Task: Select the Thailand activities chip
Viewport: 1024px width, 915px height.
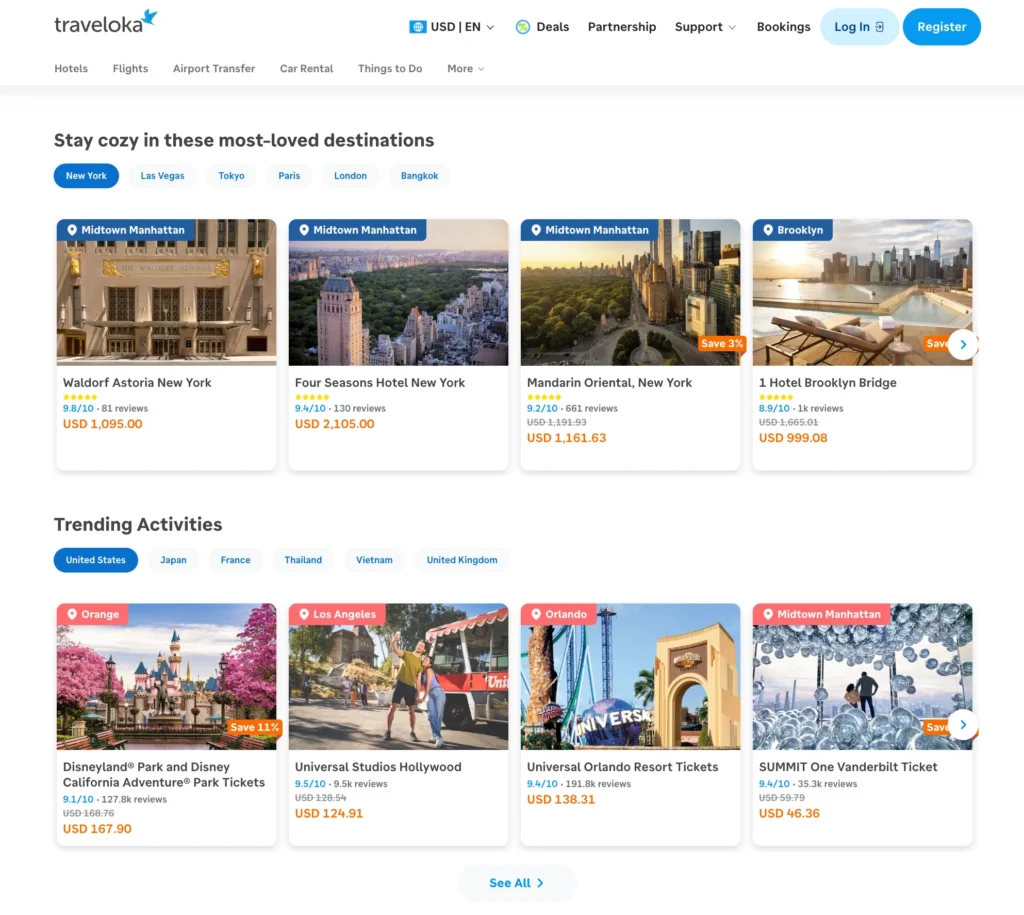Action: pyautogui.click(x=303, y=560)
